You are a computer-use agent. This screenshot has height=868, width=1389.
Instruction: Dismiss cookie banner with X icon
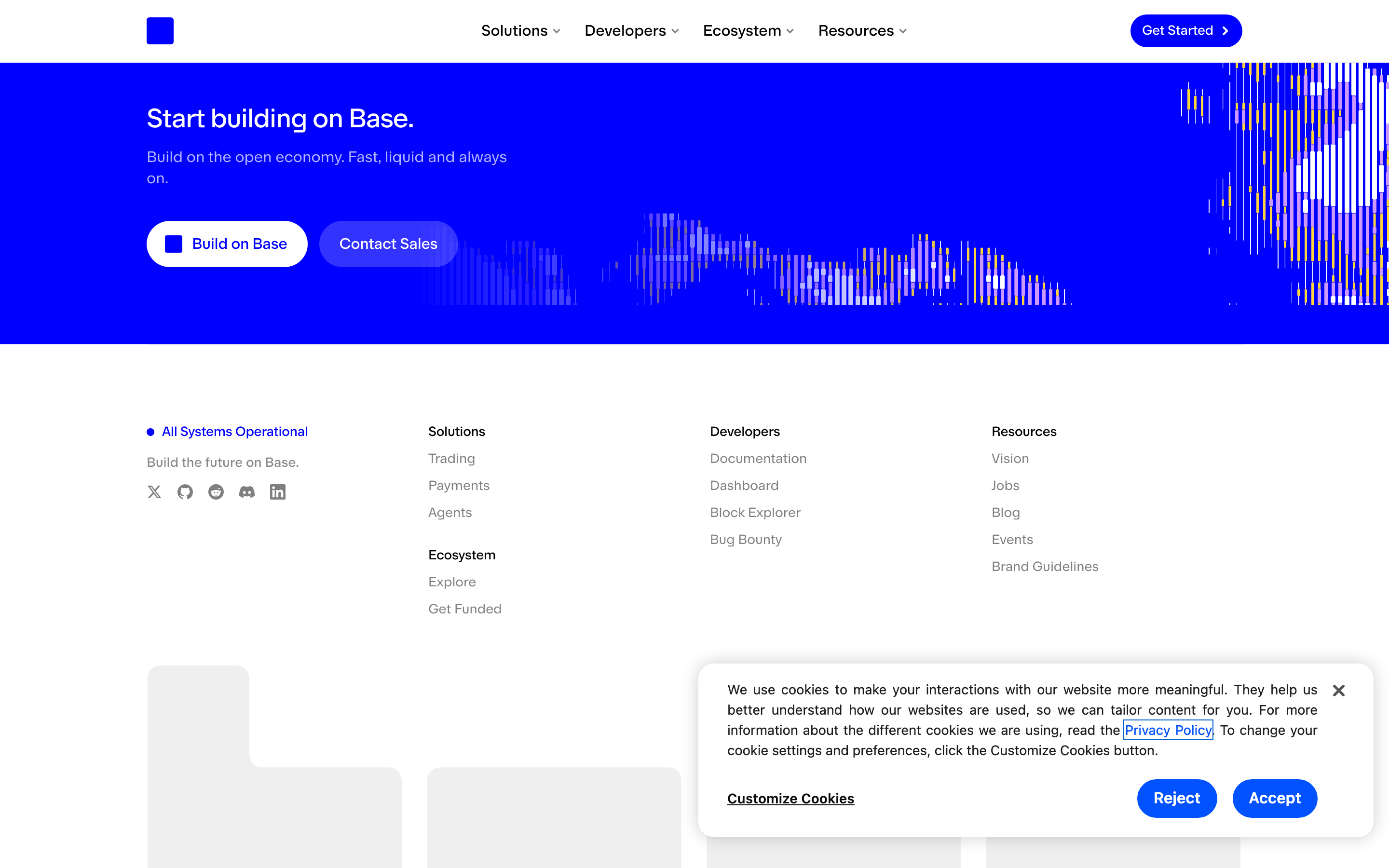coord(1338,691)
